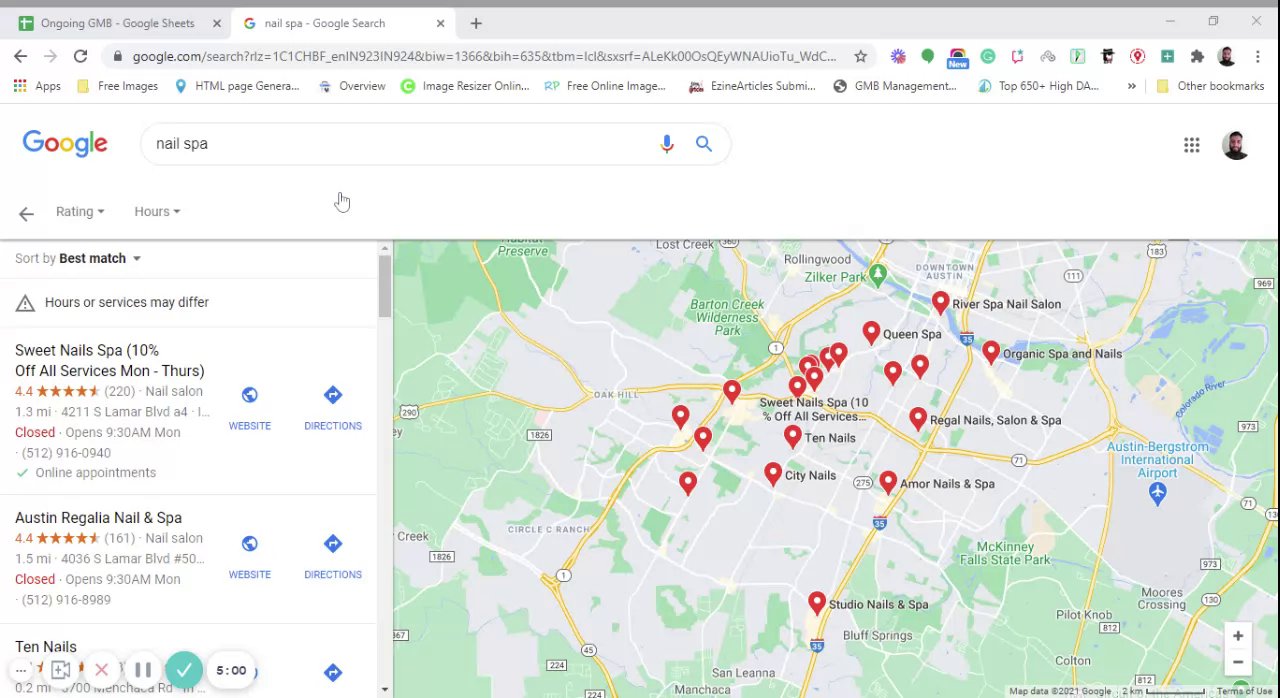Click the recorder 5:00 timer

231,670
